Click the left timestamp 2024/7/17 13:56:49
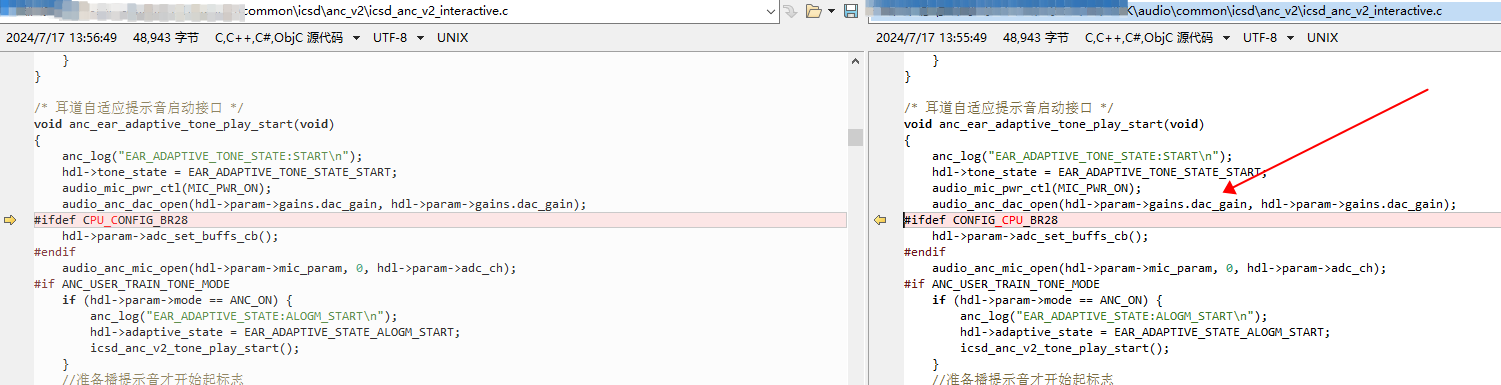The image size is (1501, 385). click(62, 37)
